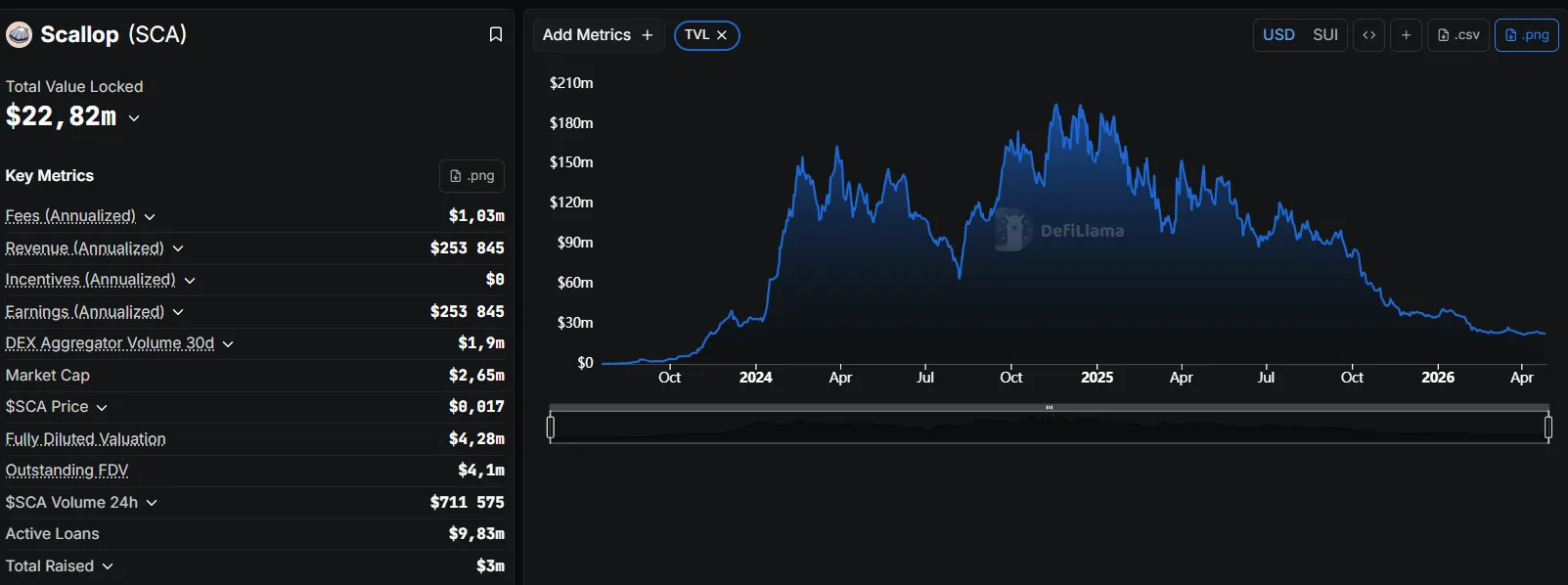Switch chart denomination to USD
Image resolution: width=1568 pixels, height=585 pixels.
point(1278,35)
